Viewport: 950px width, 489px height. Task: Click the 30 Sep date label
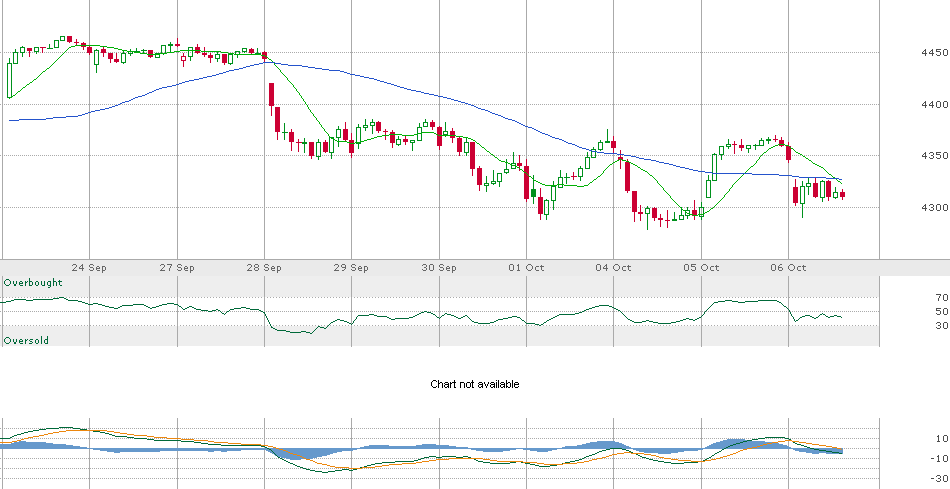(x=439, y=268)
